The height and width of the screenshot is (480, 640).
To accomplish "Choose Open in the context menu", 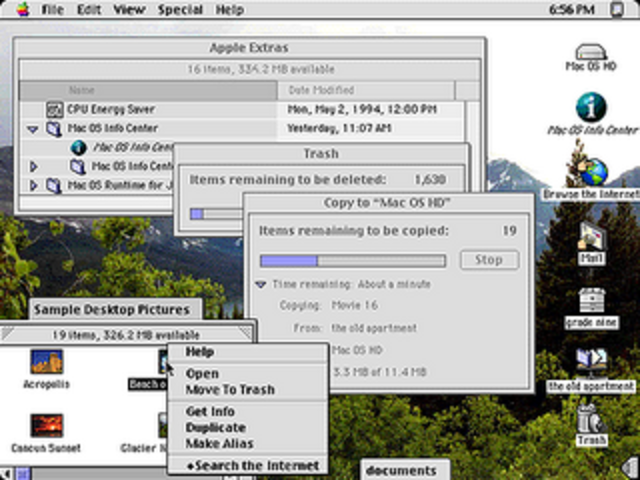I will [248, 373].
